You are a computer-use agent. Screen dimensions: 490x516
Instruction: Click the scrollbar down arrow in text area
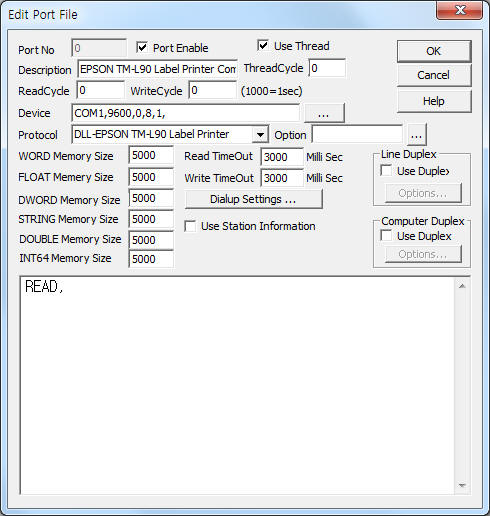click(x=462, y=485)
